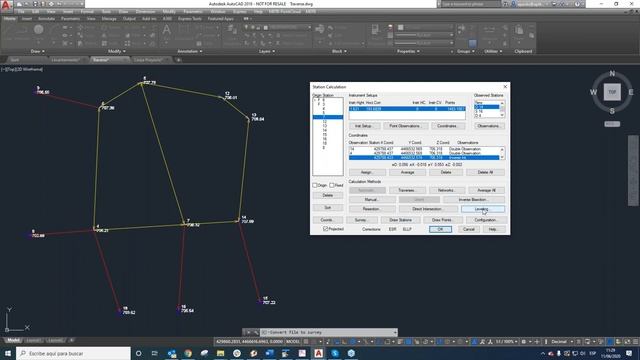Expand the Modify panel dropdown

[x=117, y=51]
